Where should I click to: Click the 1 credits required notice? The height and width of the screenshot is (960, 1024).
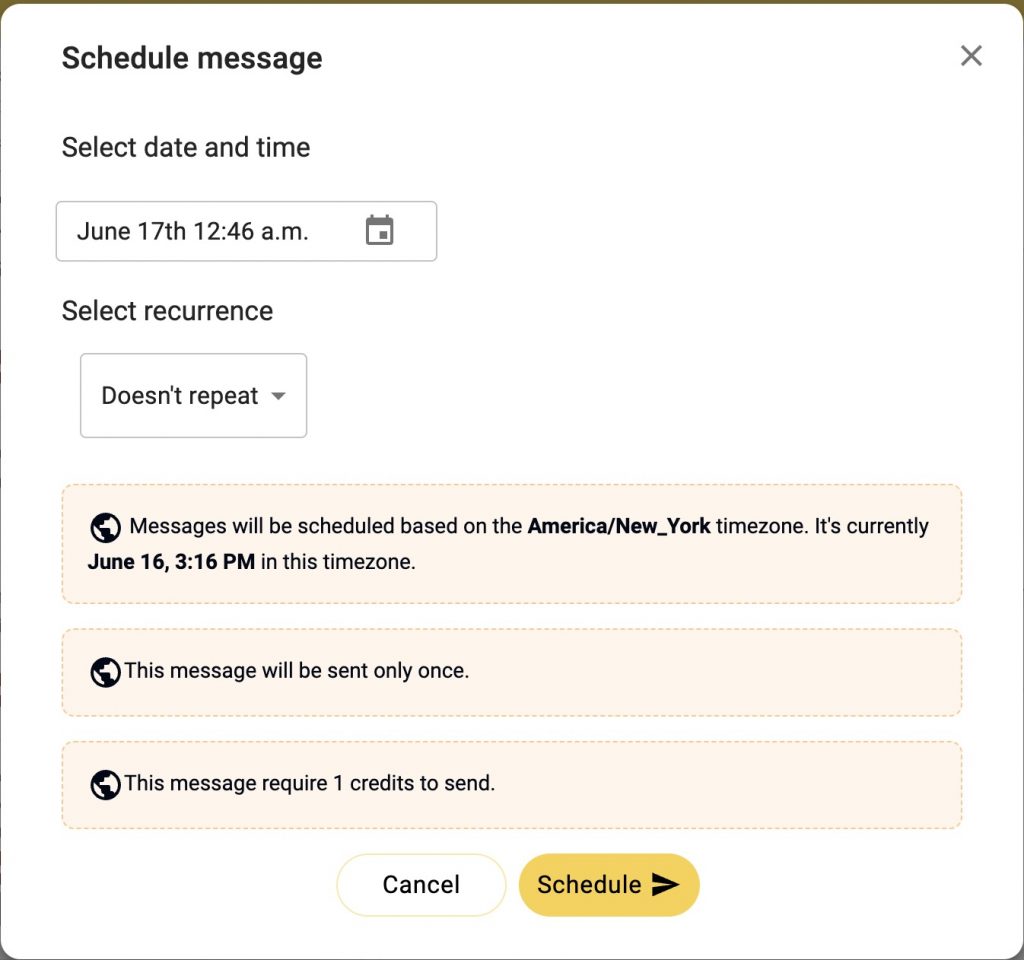pyautogui.click(x=512, y=784)
